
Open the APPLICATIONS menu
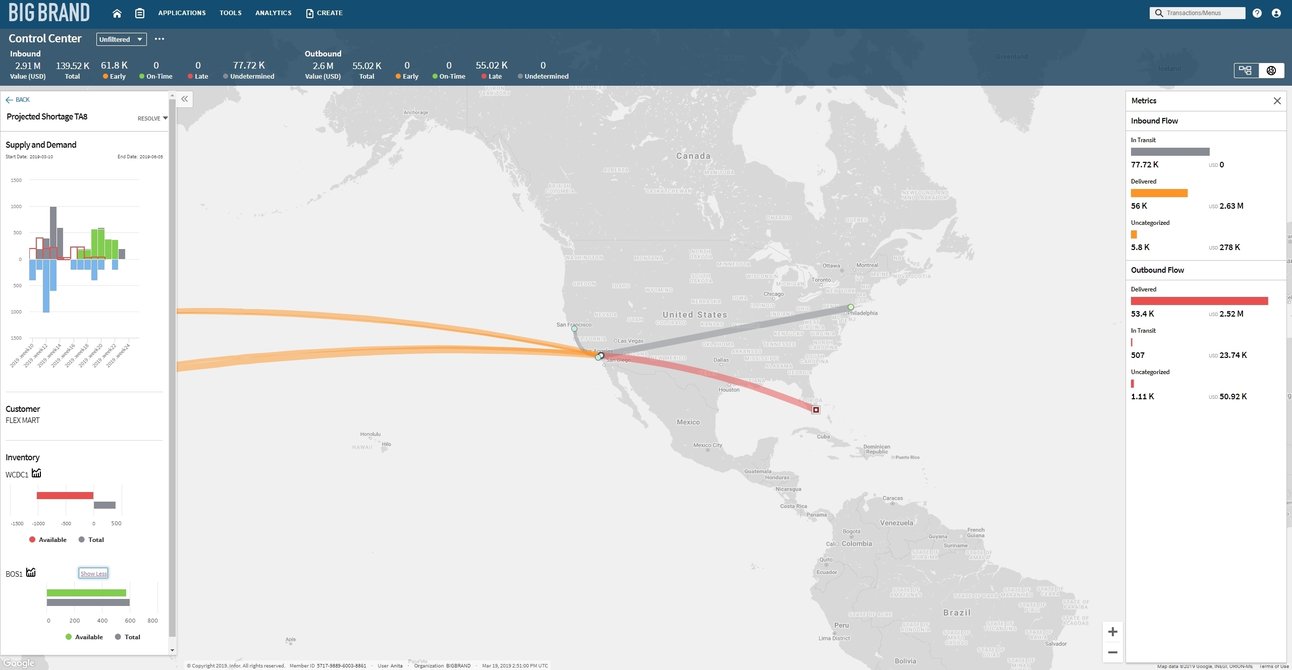[x=182, y=13]
